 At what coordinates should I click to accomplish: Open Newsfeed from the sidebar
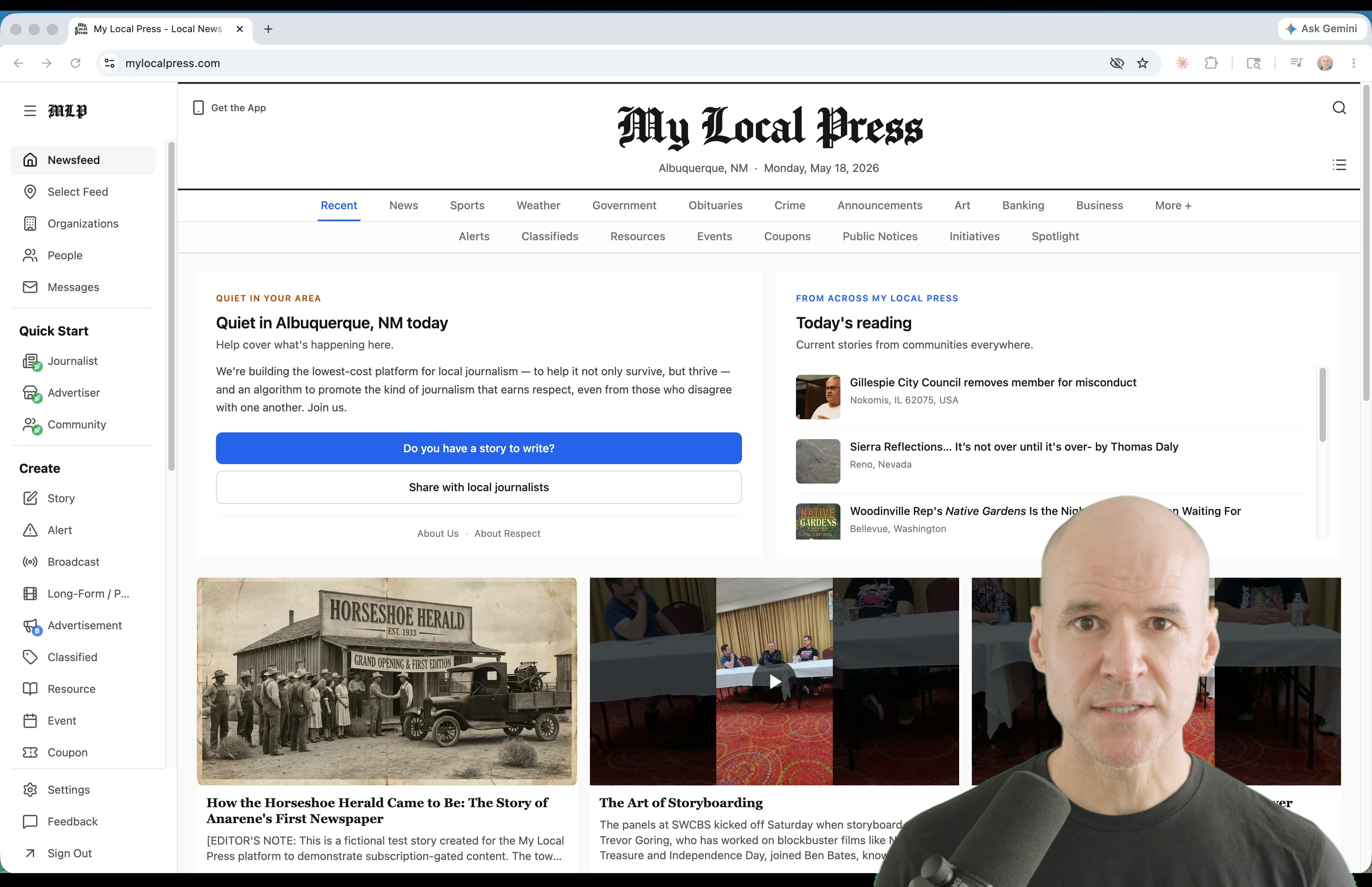(x=82, y=160)
